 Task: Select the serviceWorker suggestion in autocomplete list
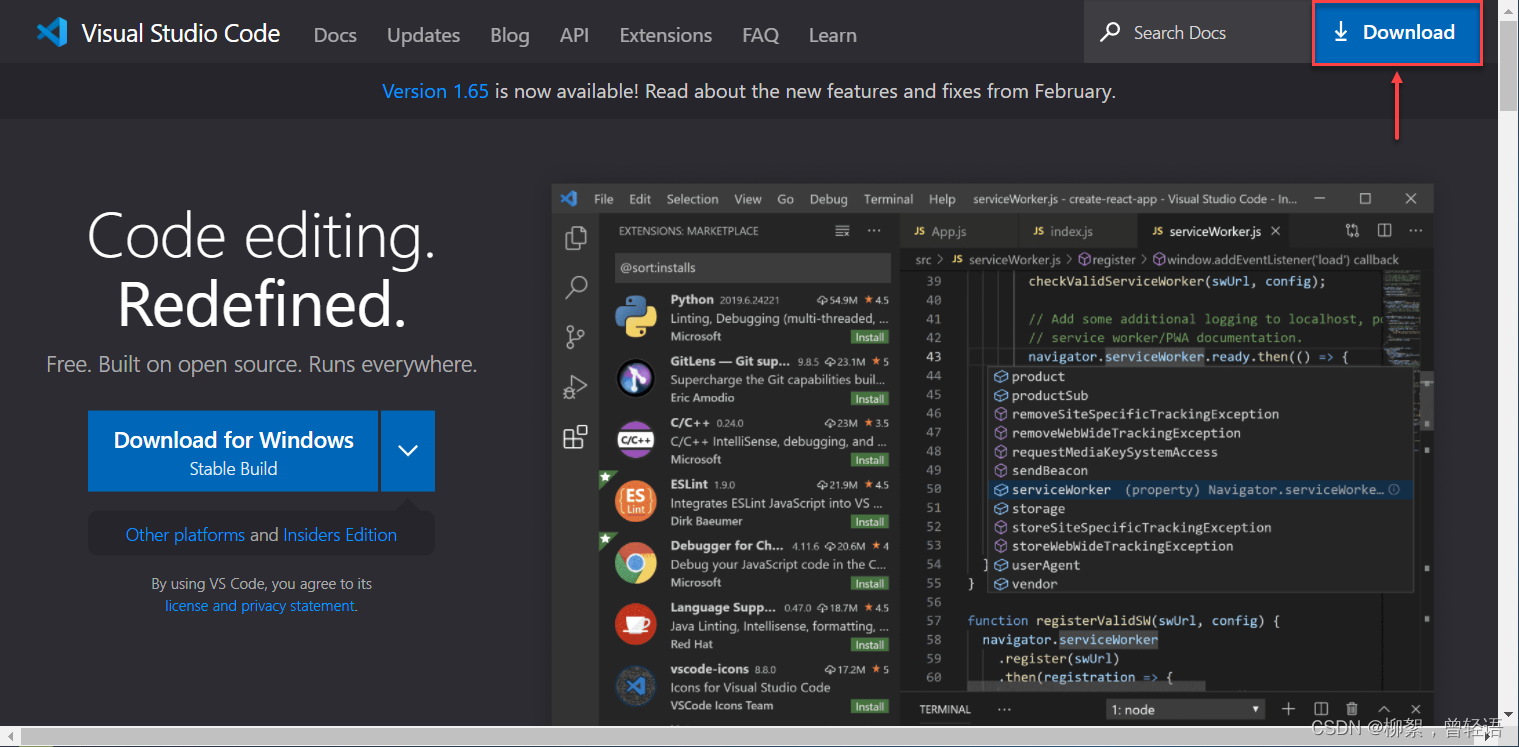tap(1201, 490)
